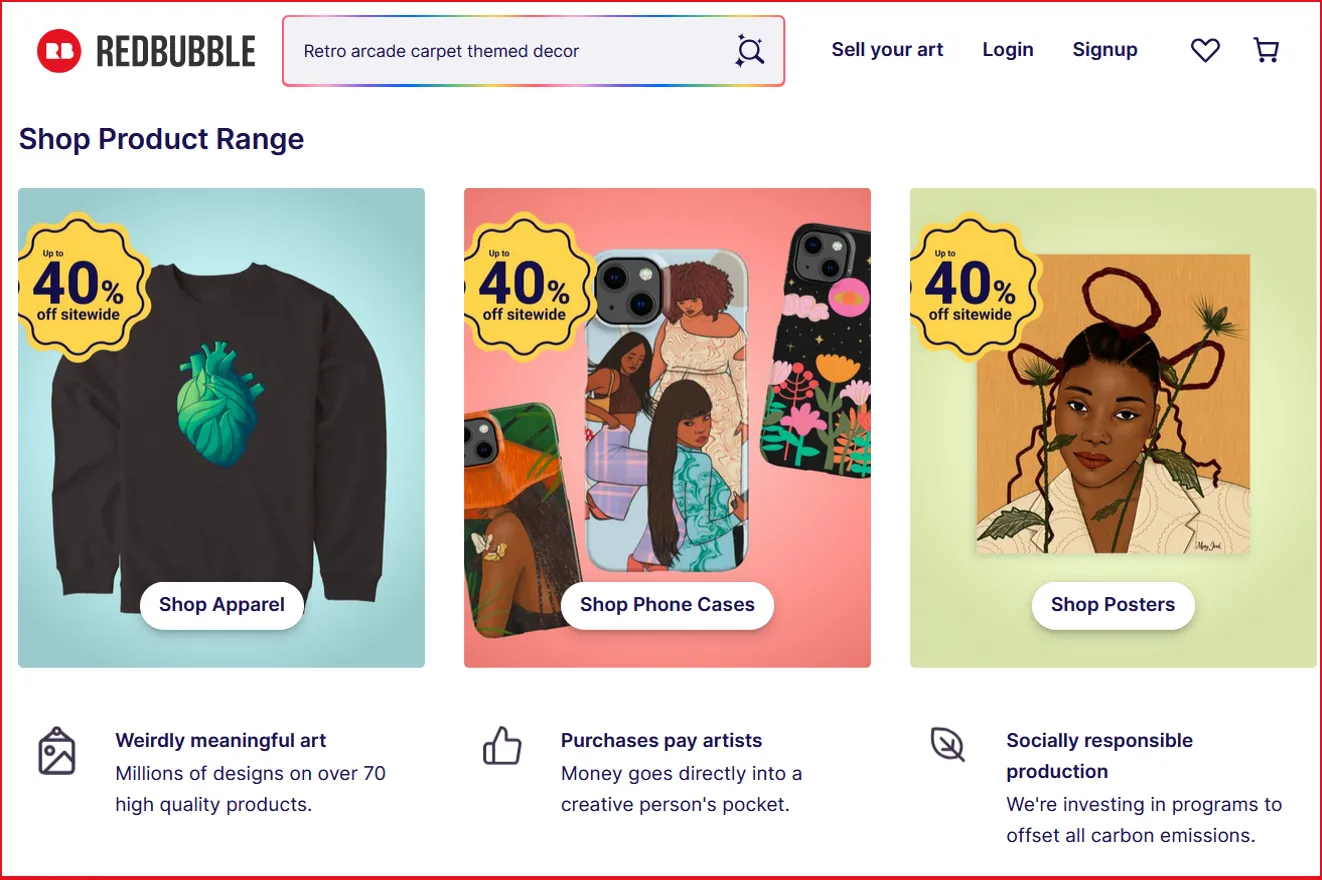The height and width of the screenshot is (880, 1322).
Task: Open your favorites with the heart icon
Action: point(1205,49)
